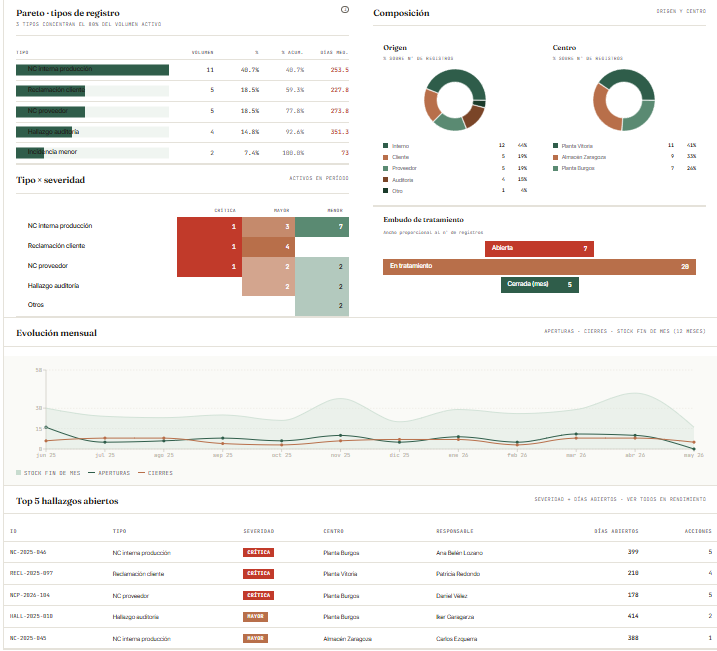Click NC interna producción Menor heatmap cell
This screenshot has width=717, height=651.
coord(322,227)
